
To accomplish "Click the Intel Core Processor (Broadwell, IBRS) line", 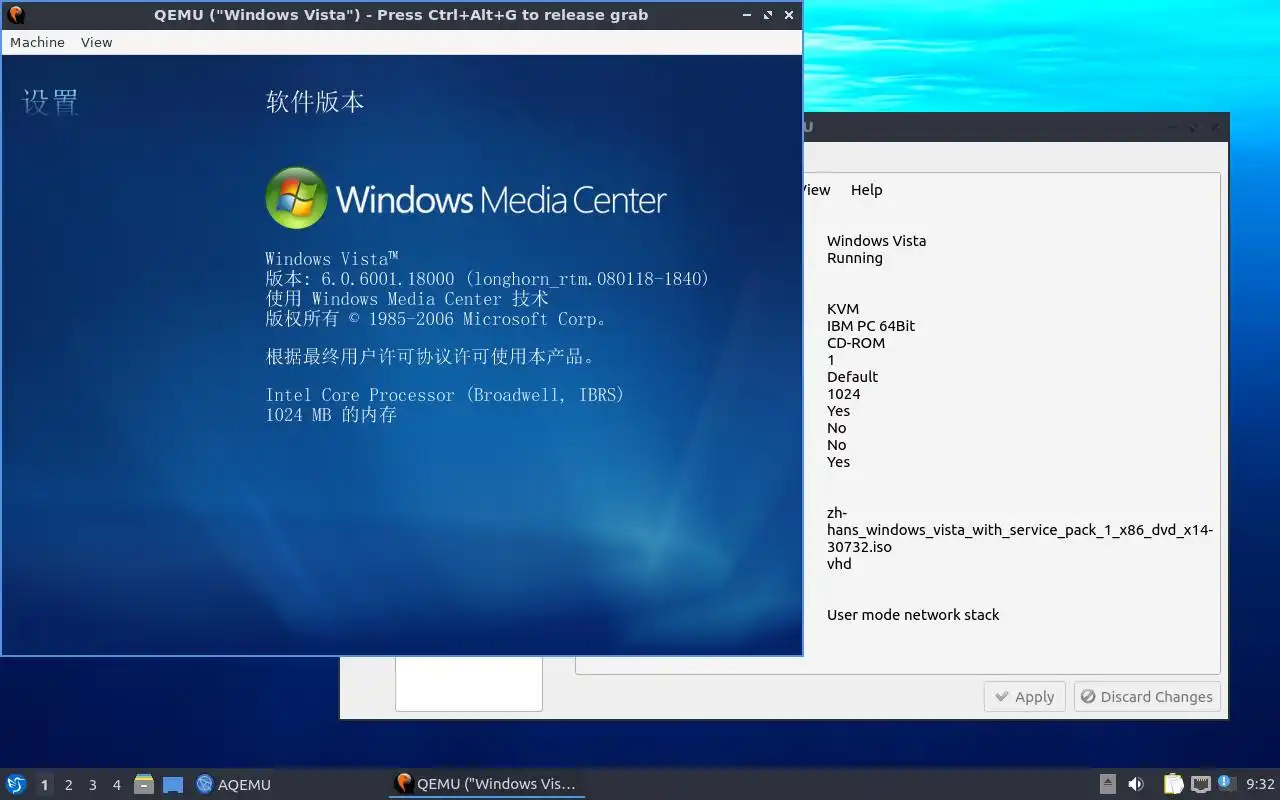I will pyautogui.click(x=445, y=395).
